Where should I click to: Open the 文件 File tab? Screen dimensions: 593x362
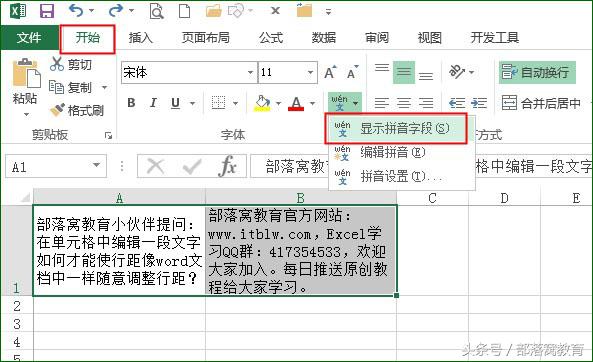[29, 37]
